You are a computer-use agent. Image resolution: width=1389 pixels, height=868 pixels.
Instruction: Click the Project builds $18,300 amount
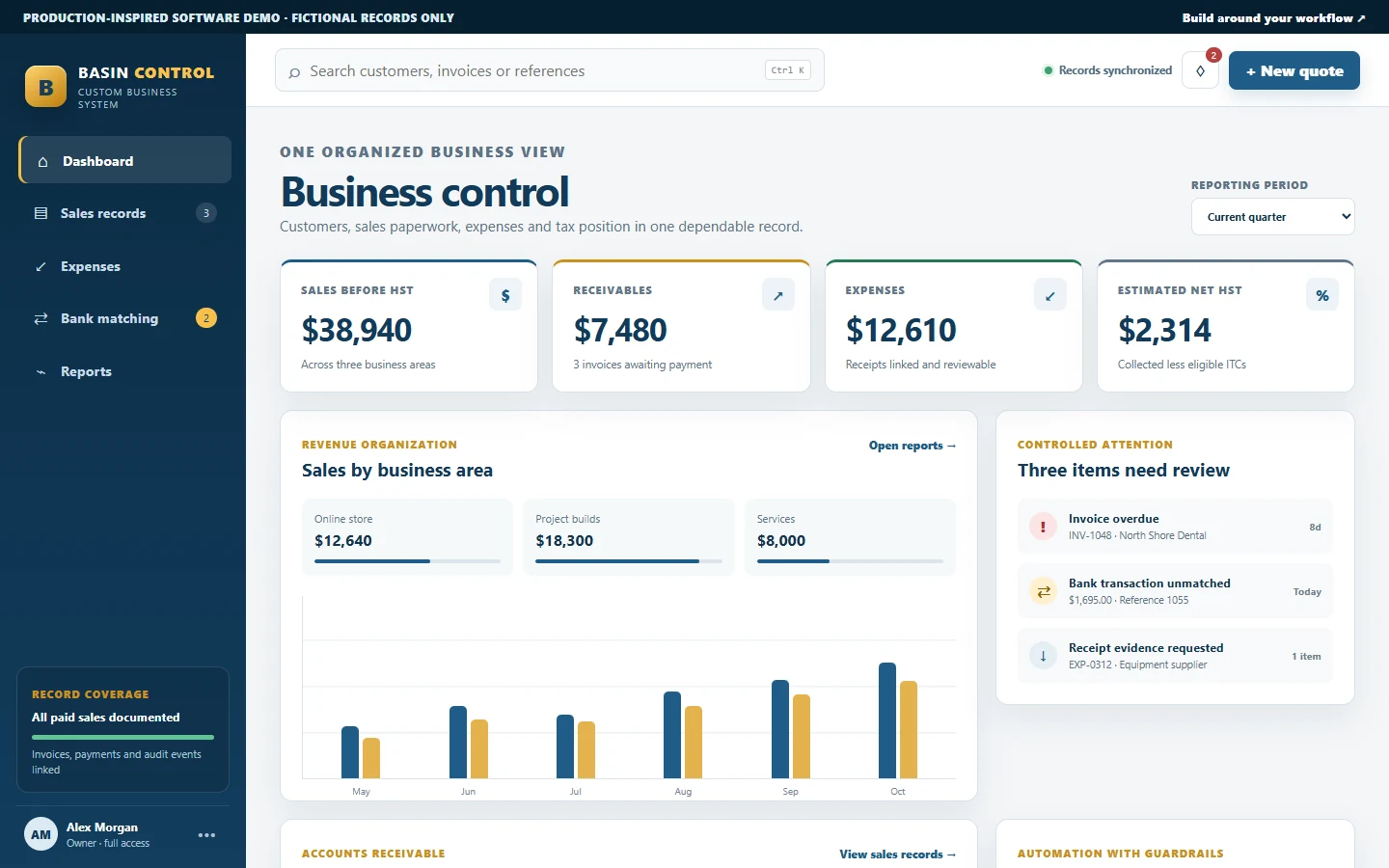(564, 541)
